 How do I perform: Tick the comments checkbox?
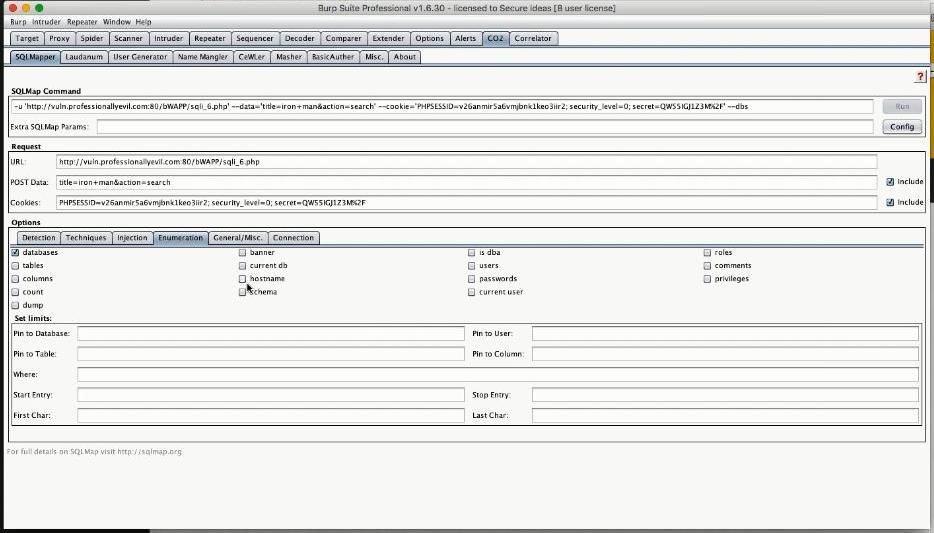point(707,266)
